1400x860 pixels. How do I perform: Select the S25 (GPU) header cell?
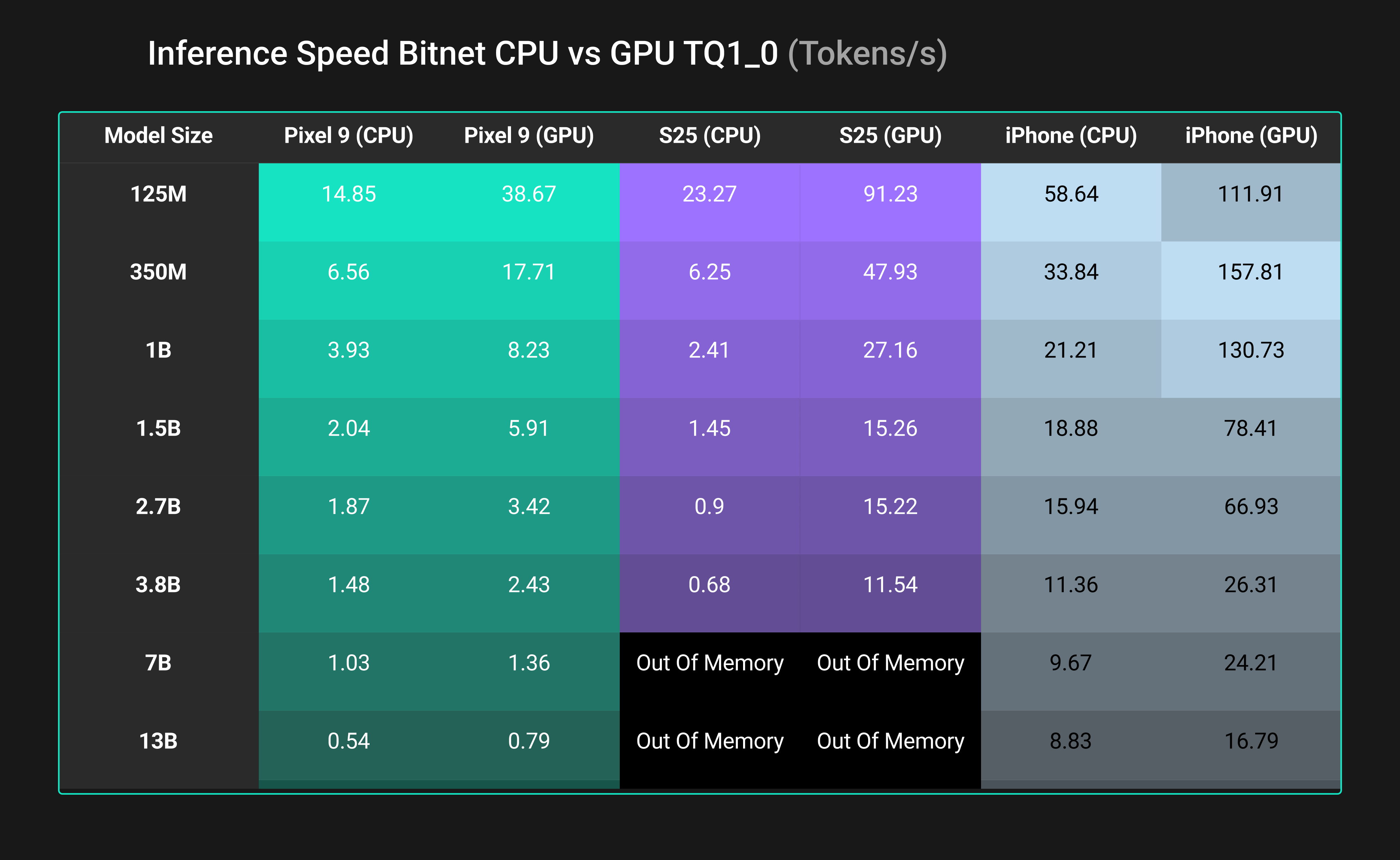click(890, 136)
